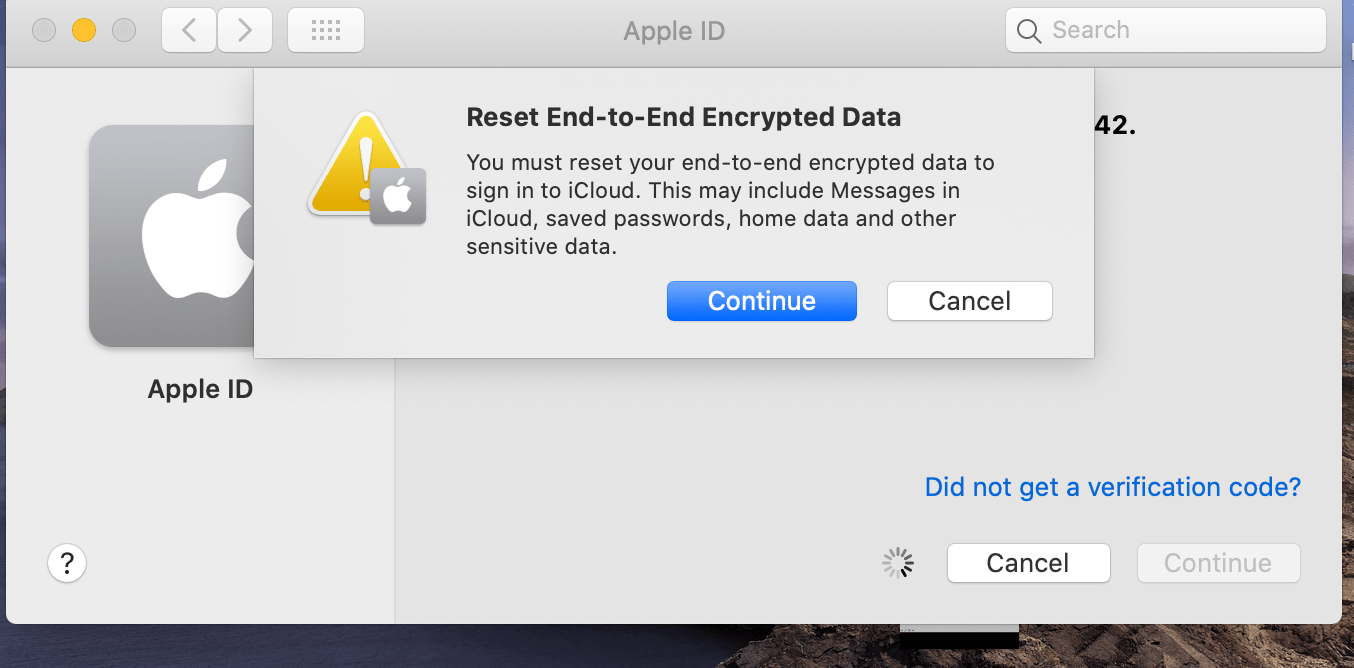Click the gray zoom window button
This screenshot has height=668, width=1354.
124,31
